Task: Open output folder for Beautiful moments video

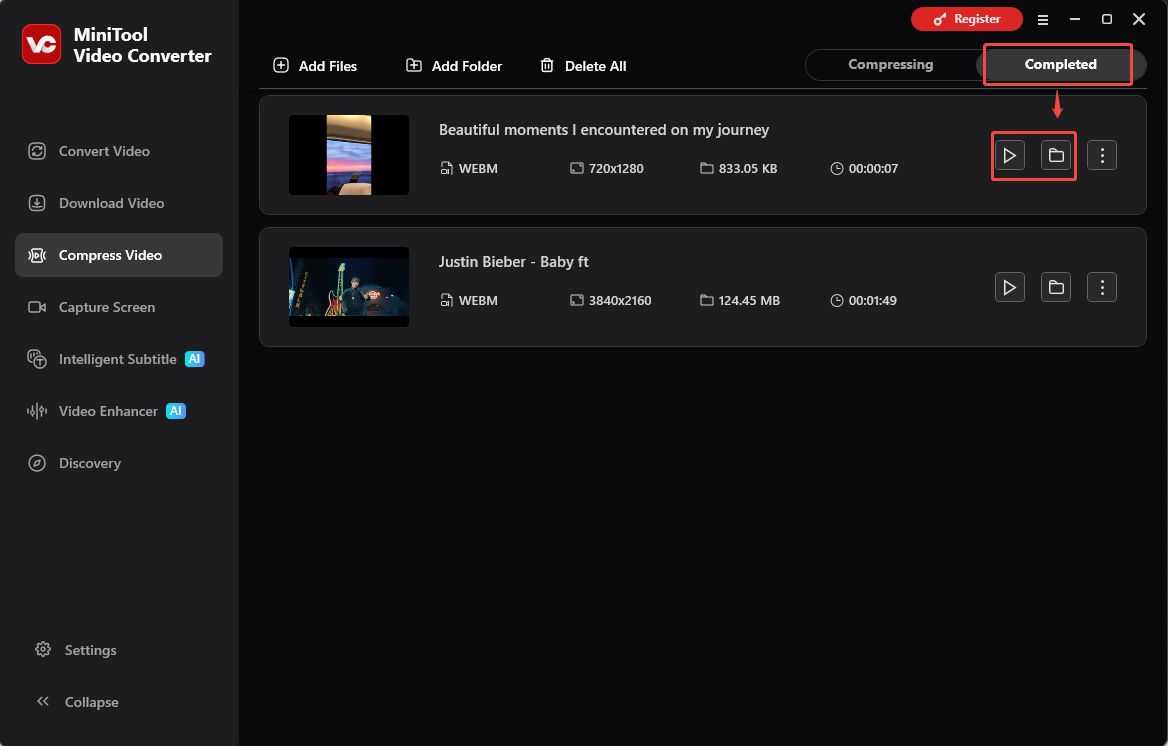Action: 1056,156
